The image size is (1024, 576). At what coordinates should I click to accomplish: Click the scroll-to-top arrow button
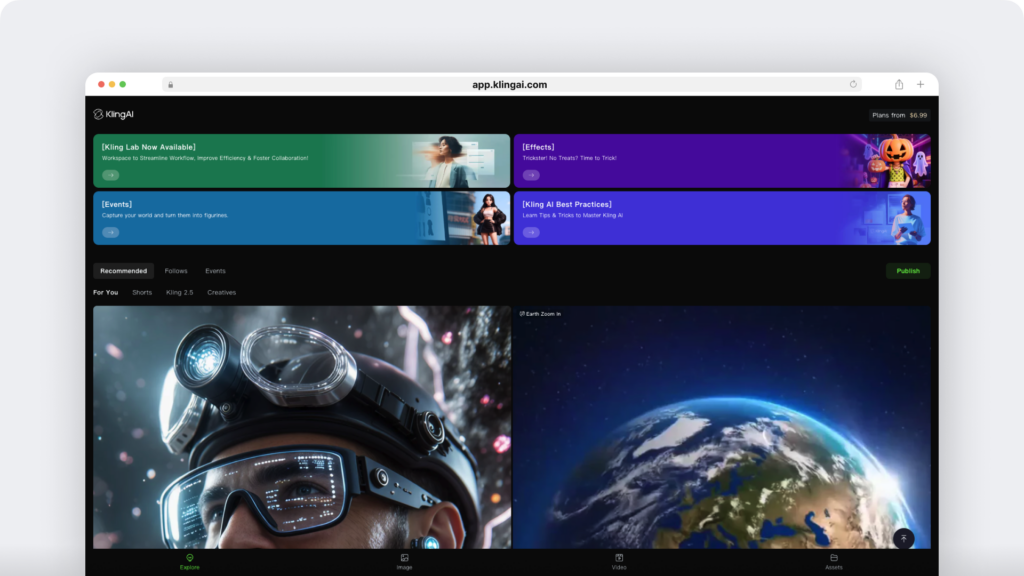(903, 538)
